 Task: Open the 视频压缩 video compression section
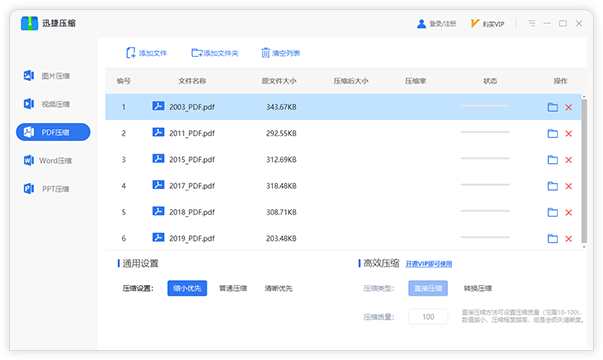tap(47, 104)
